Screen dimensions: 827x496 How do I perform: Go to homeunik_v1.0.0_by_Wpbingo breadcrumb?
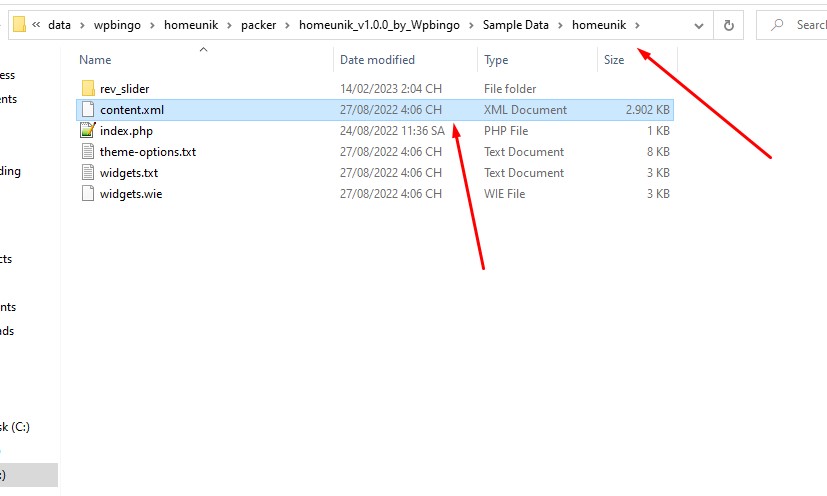[x=379, y=25]
